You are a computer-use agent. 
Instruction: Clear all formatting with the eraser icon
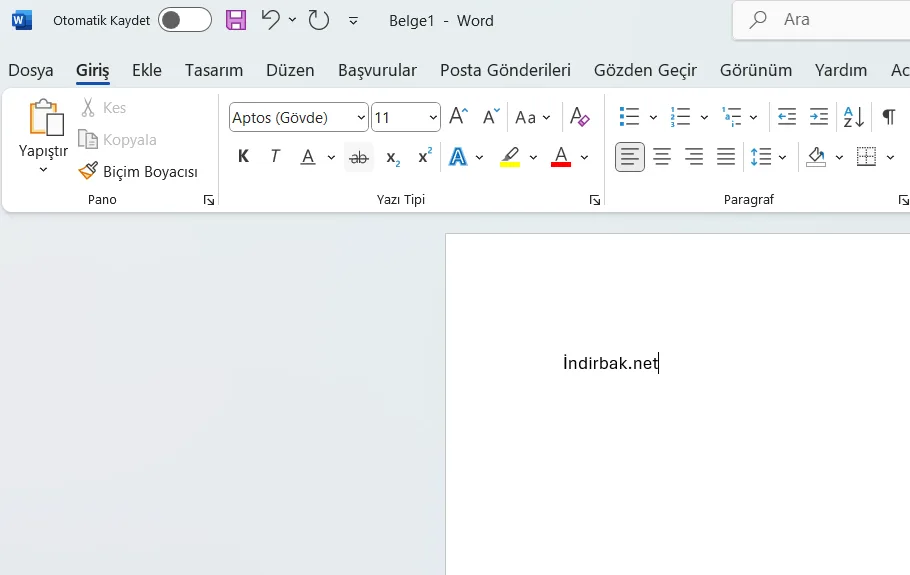(579, 117)
